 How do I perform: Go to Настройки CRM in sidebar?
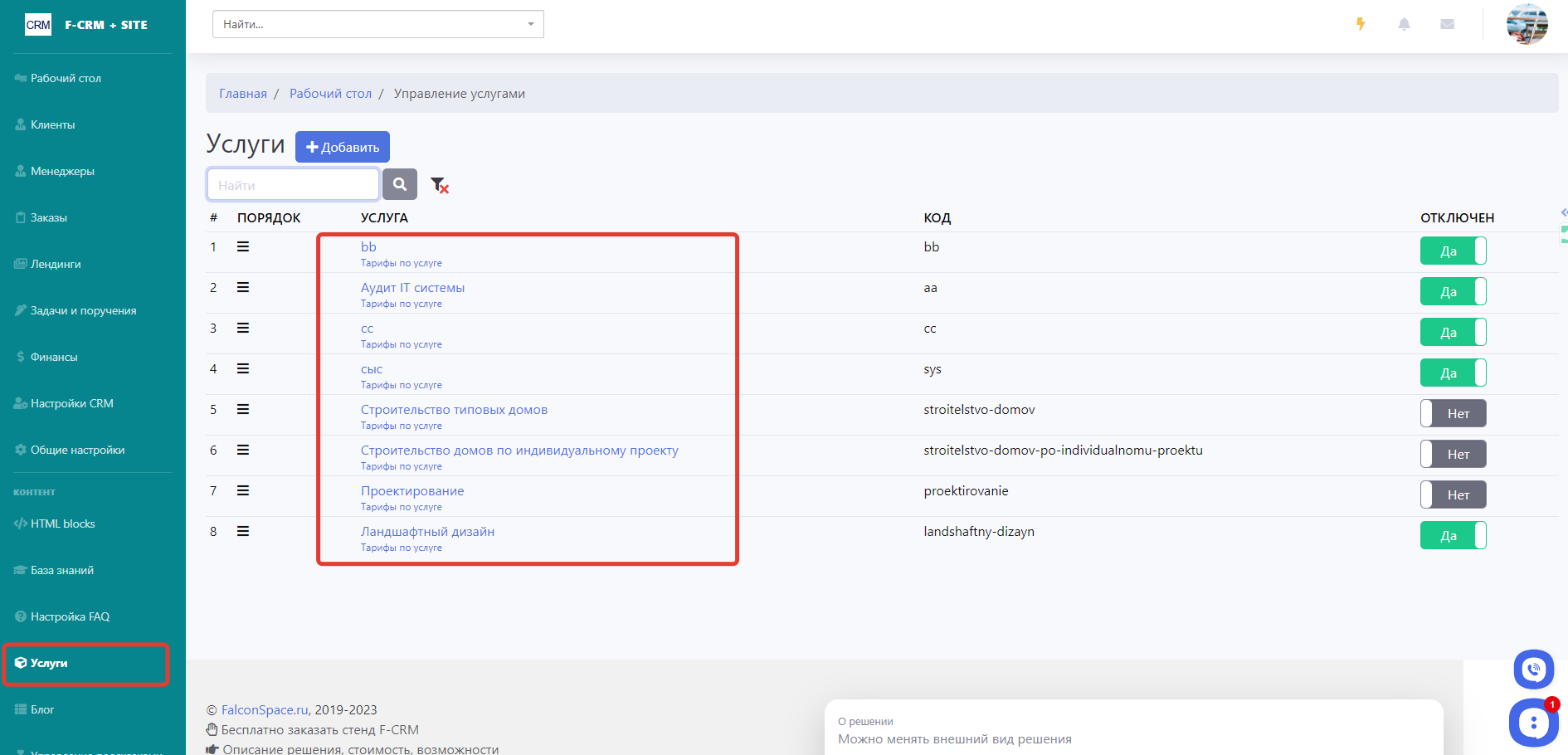pyautogui.click(x=71, y=403)
